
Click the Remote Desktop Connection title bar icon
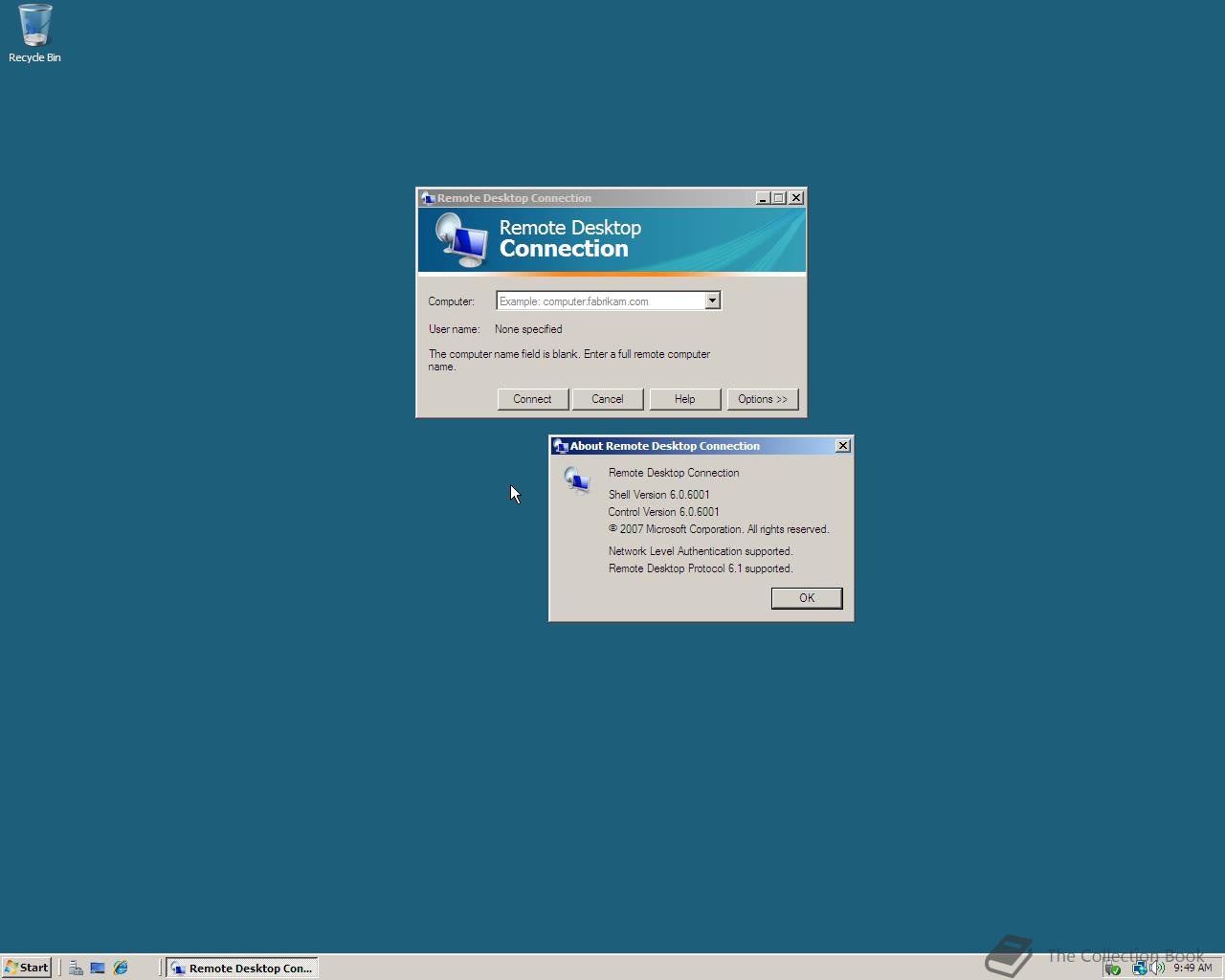[428, 198]
